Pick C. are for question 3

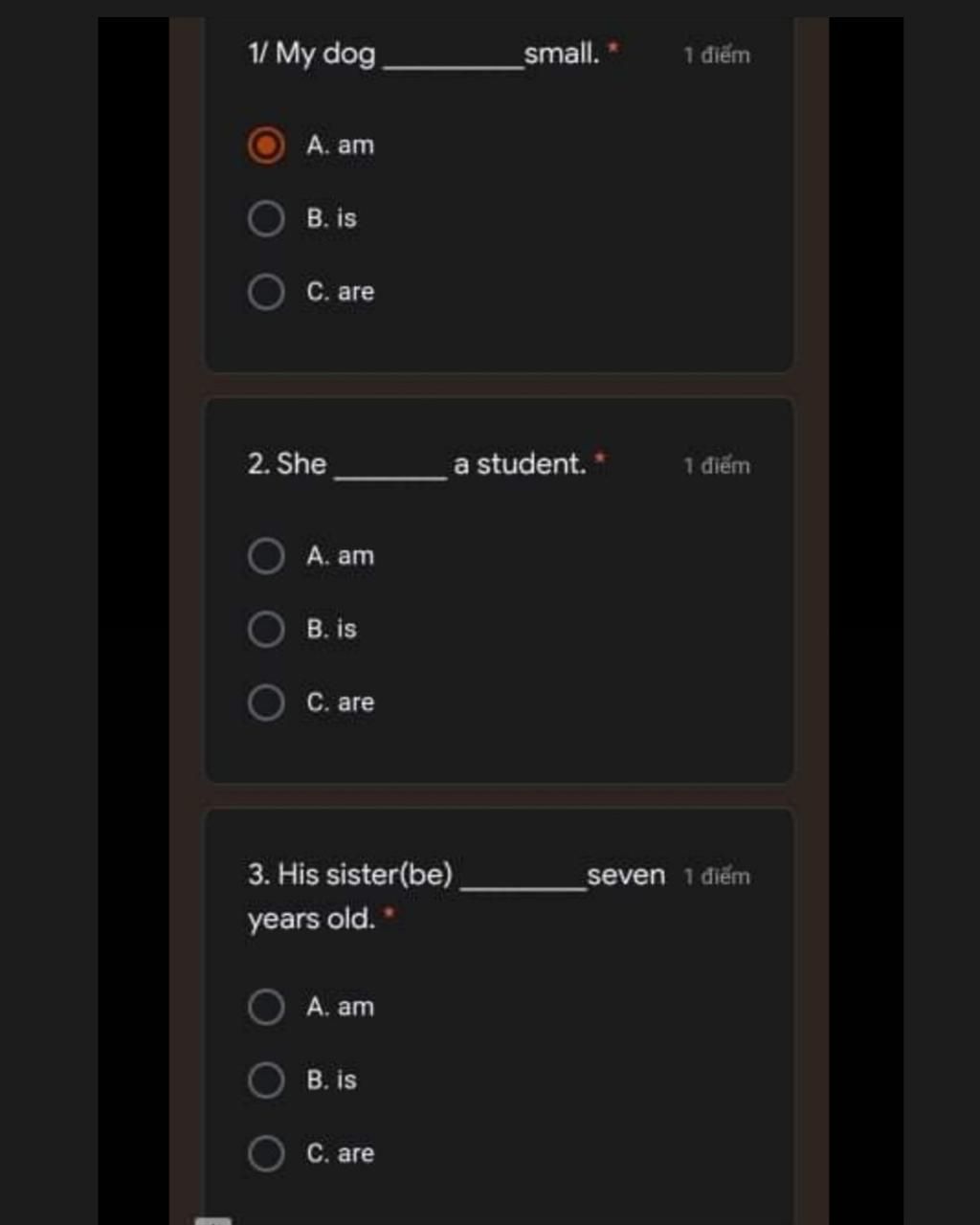(x=265, y=1154)
